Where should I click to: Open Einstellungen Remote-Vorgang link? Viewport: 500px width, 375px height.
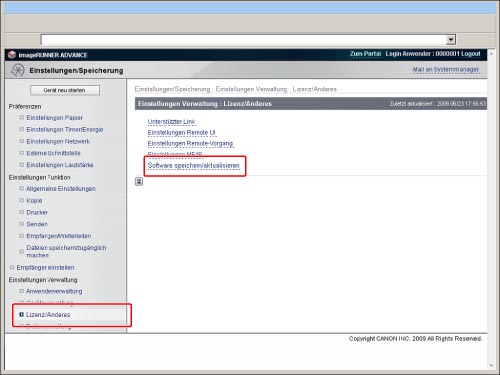(x=190, y=144)
